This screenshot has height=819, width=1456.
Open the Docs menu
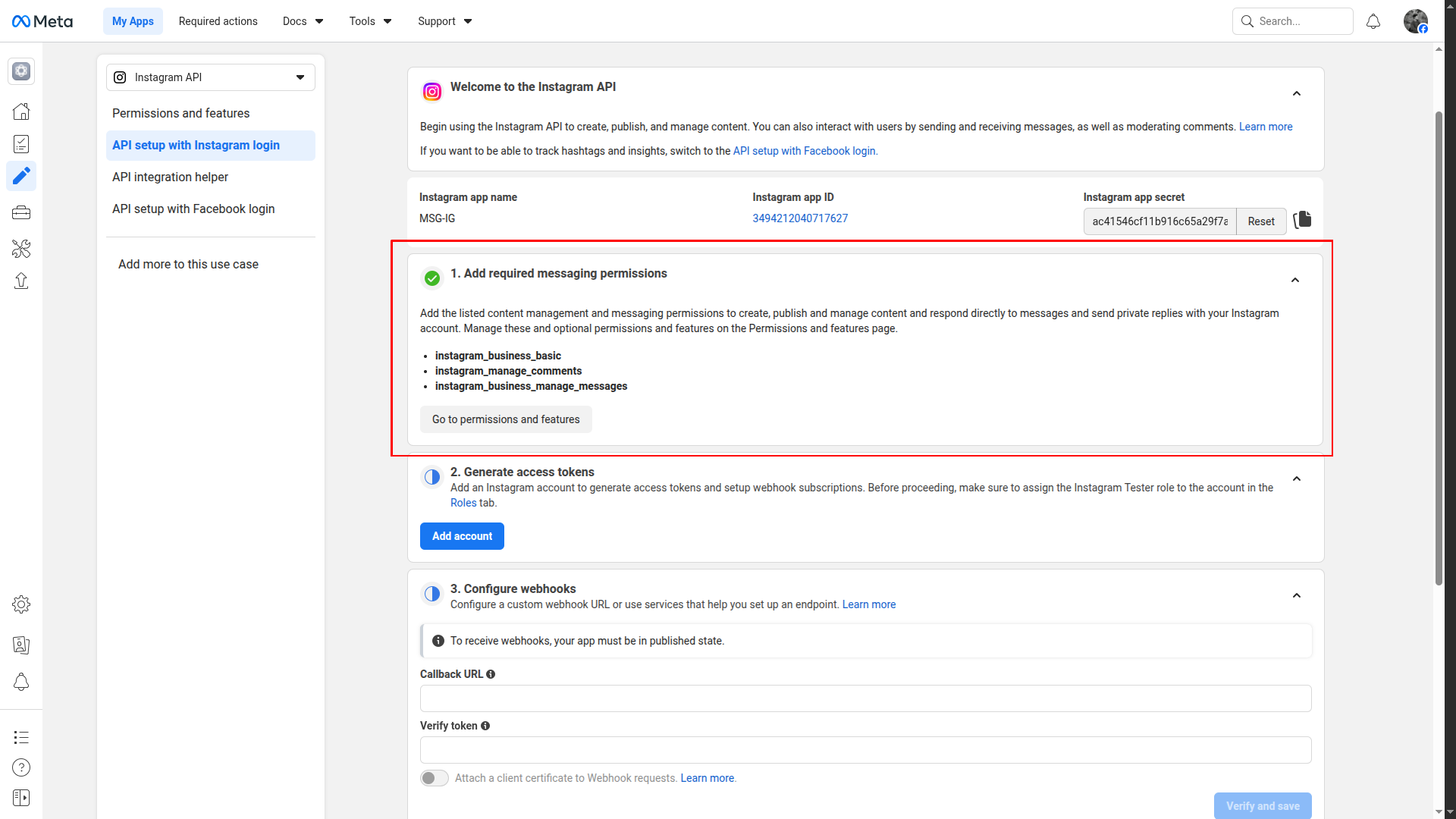(x=302, y=21)
